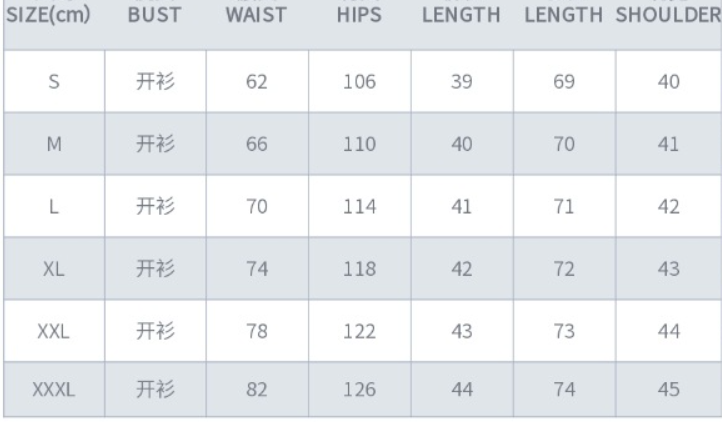Viewport: 722px width, 422px height.
Task: Click the 开衫 bust cell in L row
Action: [x=155, y=207]
